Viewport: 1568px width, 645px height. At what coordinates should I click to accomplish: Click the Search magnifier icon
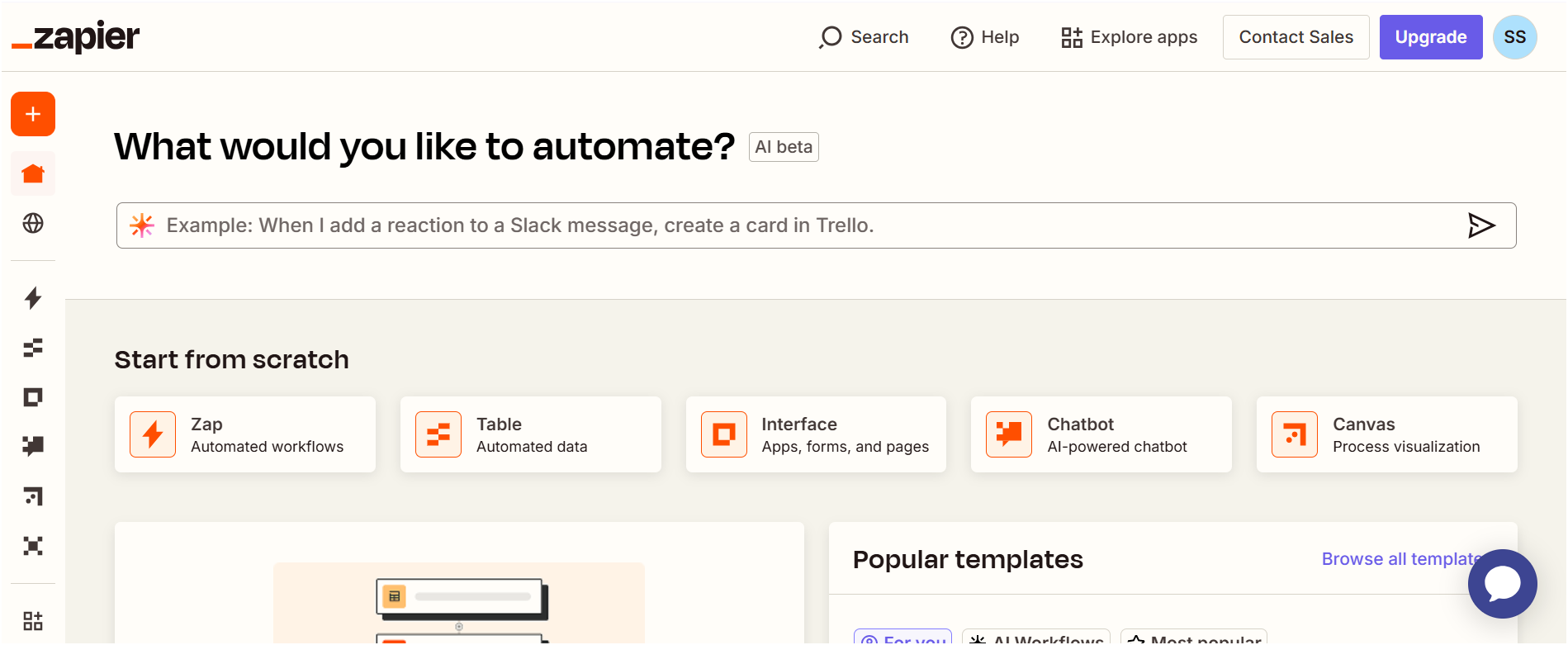tap(830, 37)
